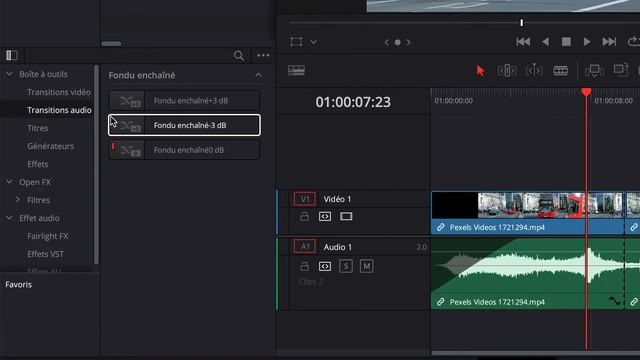Solo the Audio 1 track

[346, 266]
